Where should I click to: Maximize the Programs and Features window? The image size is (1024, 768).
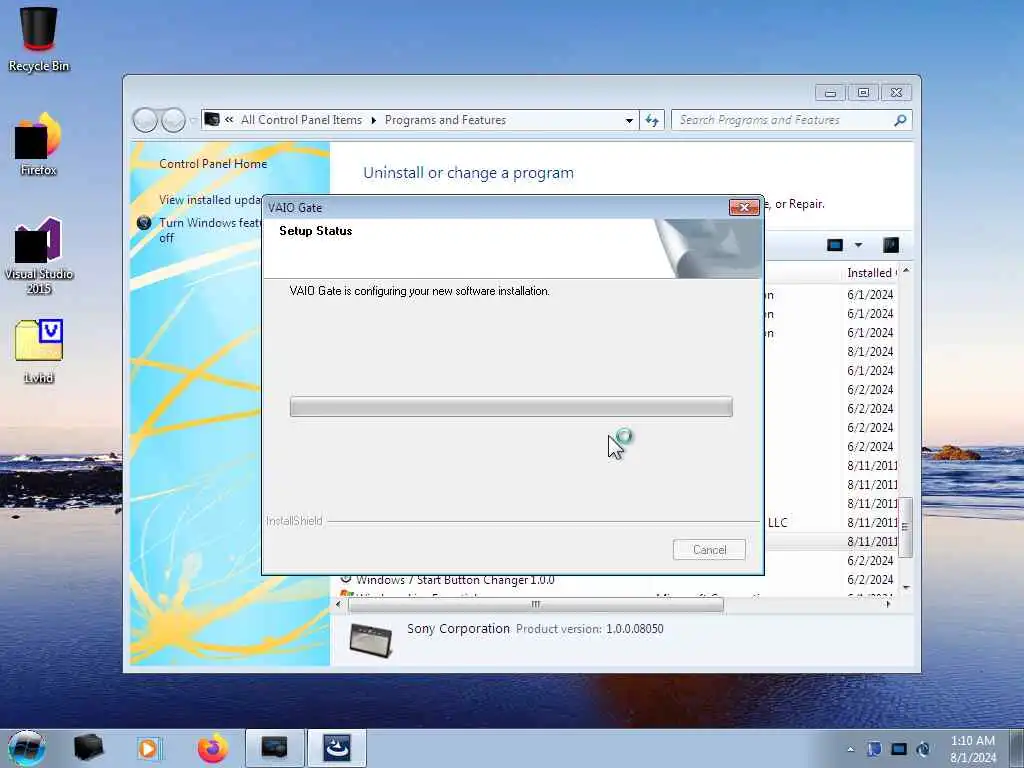(863, 93)
